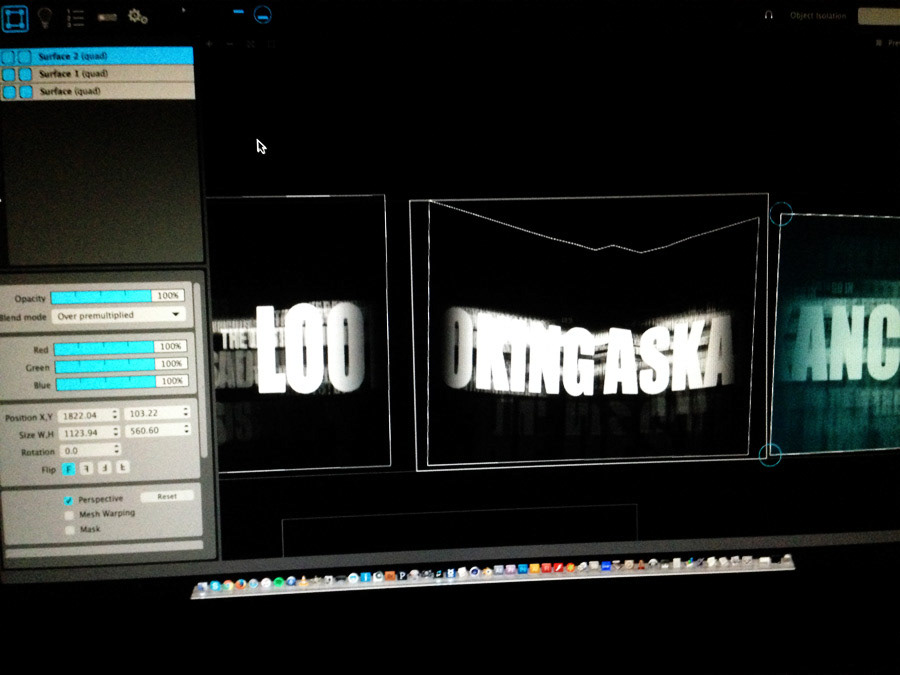Click the headphone icon in top bar
This screenshot has height=675, width=900.
coord(769,15)
